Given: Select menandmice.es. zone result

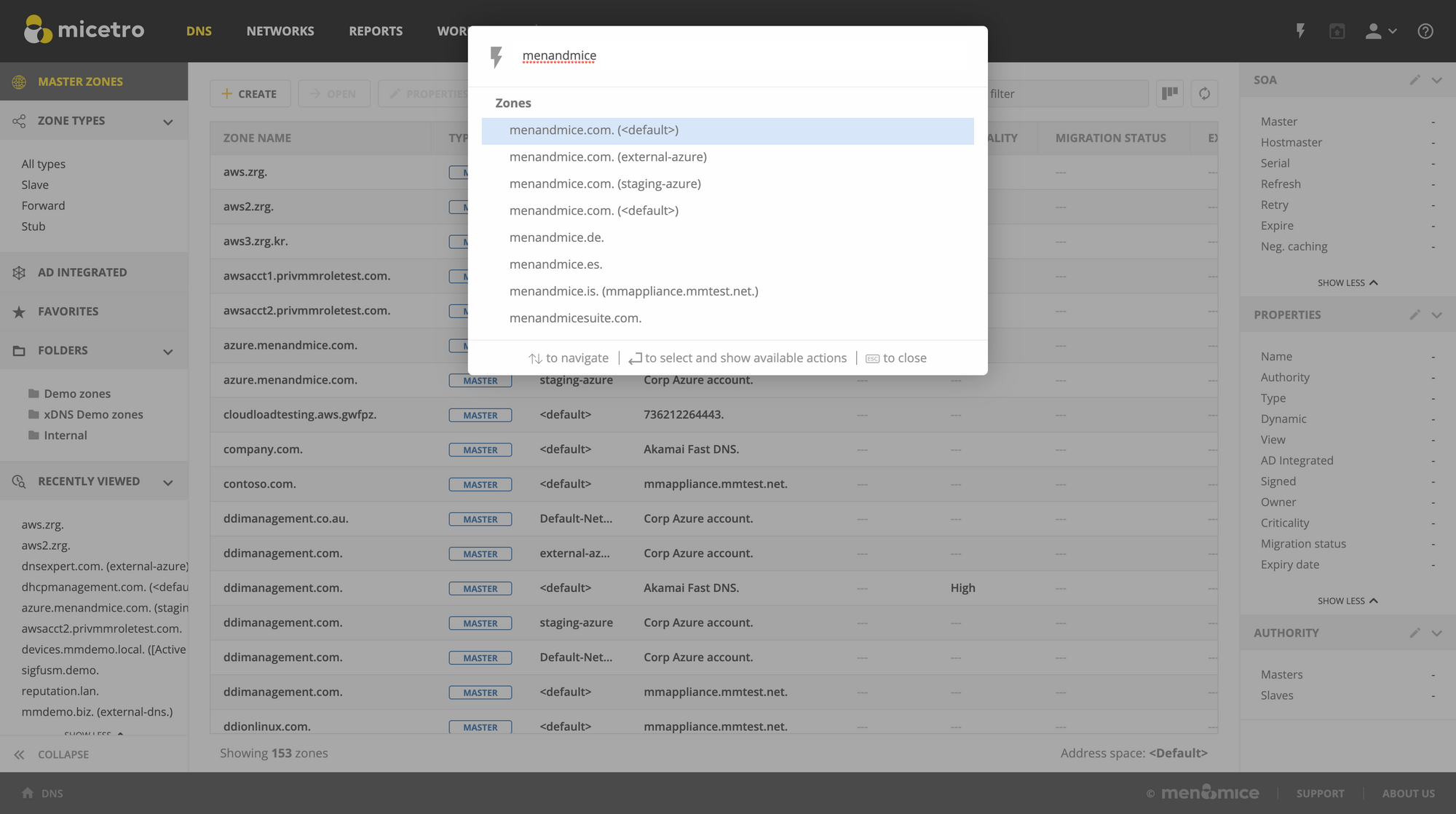Looking at the screenshot, I should tap(727, 264).
